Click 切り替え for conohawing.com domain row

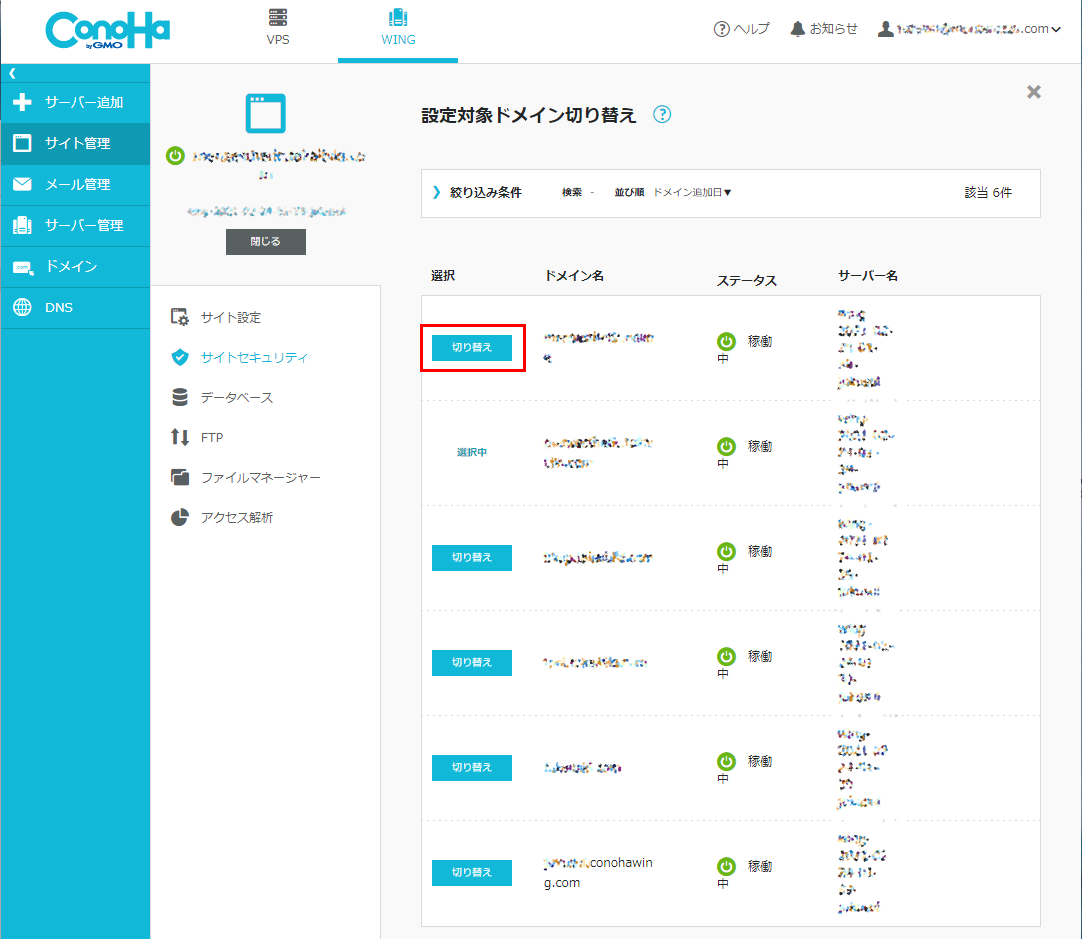472,872
